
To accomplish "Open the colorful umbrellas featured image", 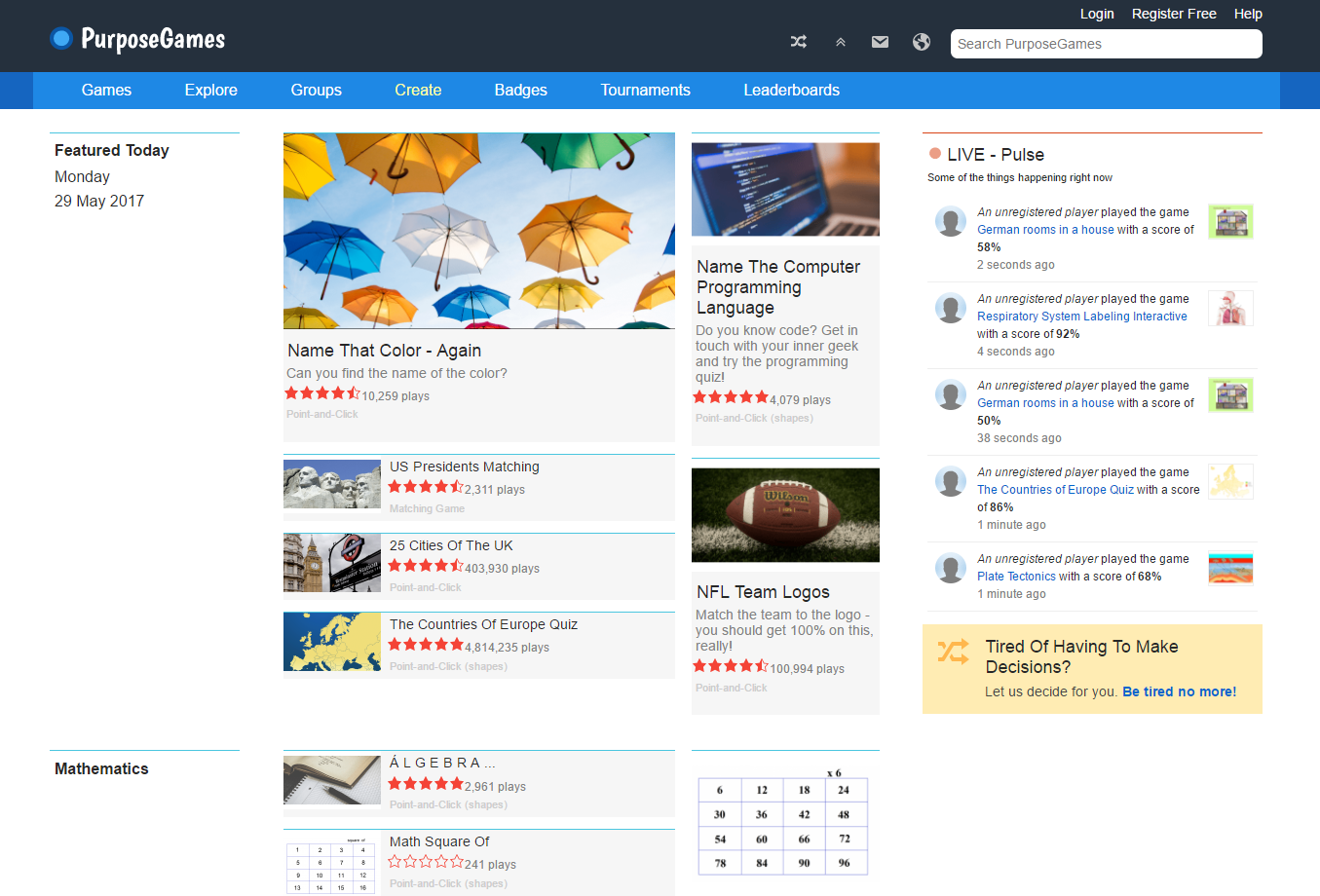I will pyautogui.click(x=478, y=231).
